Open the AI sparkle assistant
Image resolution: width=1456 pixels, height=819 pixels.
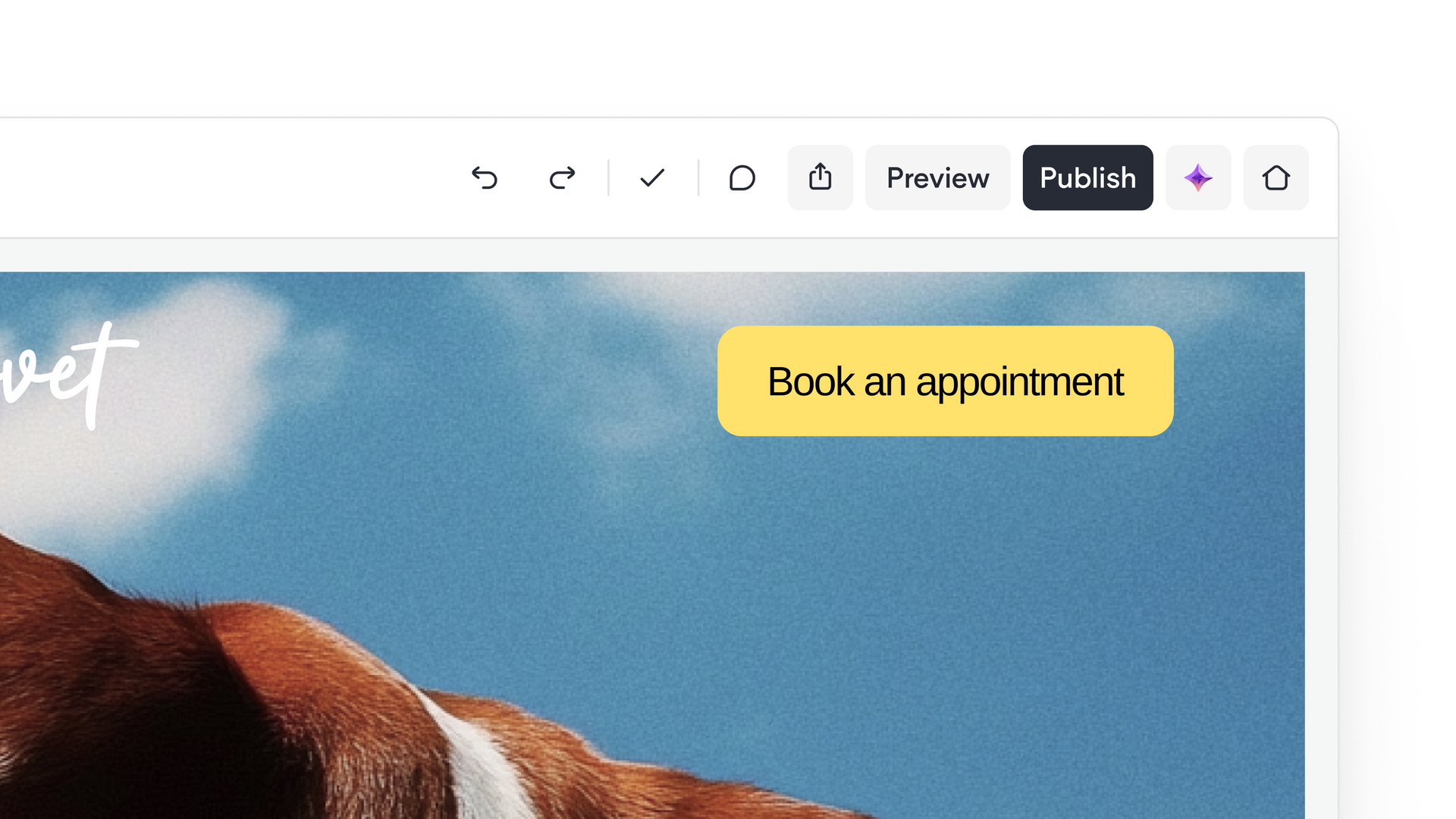coord(1197,177)
